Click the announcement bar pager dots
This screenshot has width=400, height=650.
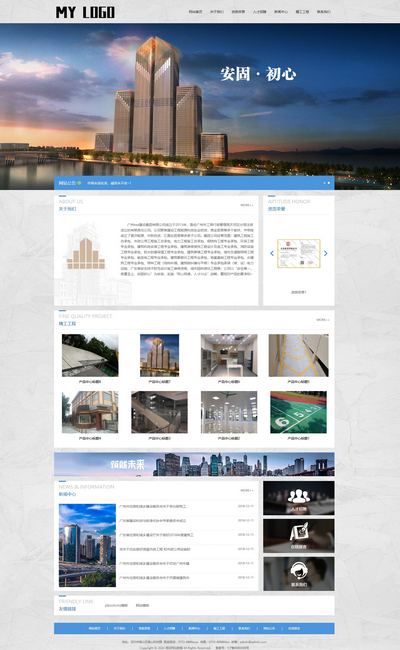tap(327, 183)
